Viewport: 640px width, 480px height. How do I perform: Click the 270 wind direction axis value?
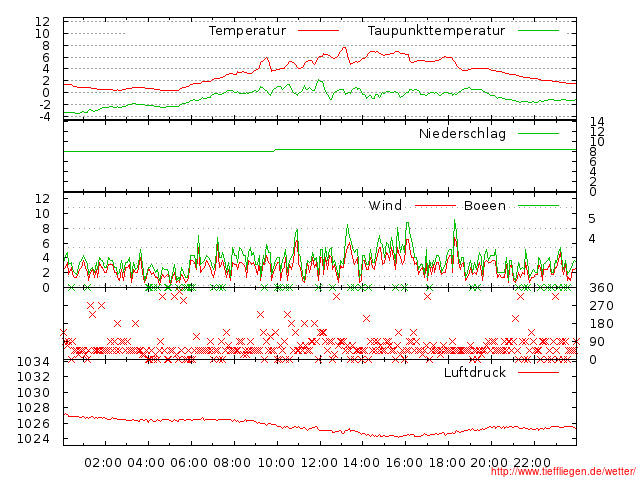point(601,306)
